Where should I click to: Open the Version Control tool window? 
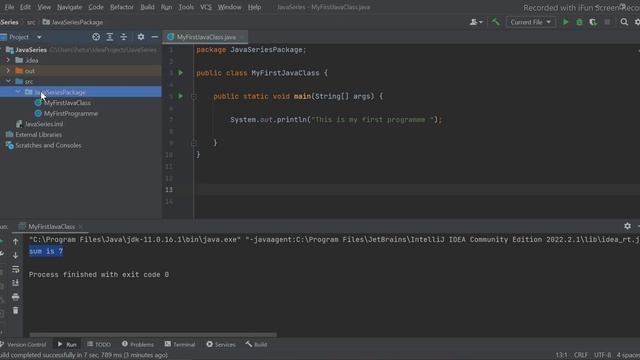click(x=24, y=344)
